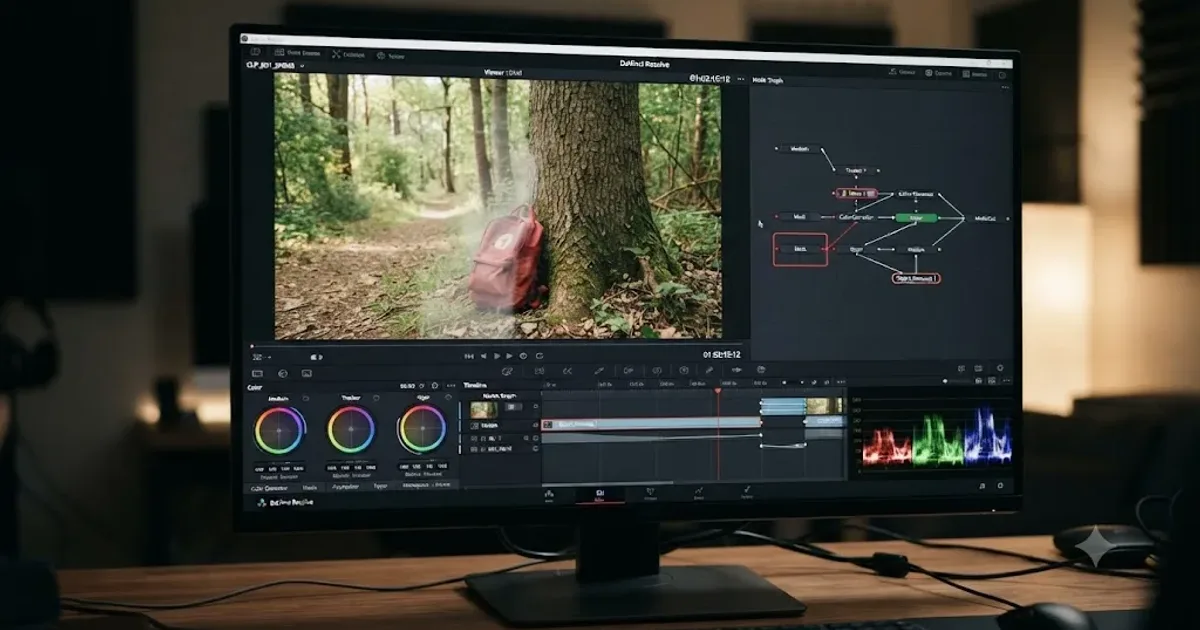Adjust the third color wheel in Color panel
The width and height of the screenshot is (1200, 630).
point(421,429)
